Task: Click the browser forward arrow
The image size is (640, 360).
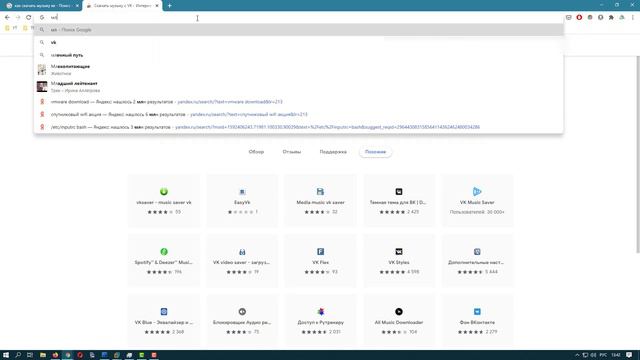Action: [x=18, y=18]
